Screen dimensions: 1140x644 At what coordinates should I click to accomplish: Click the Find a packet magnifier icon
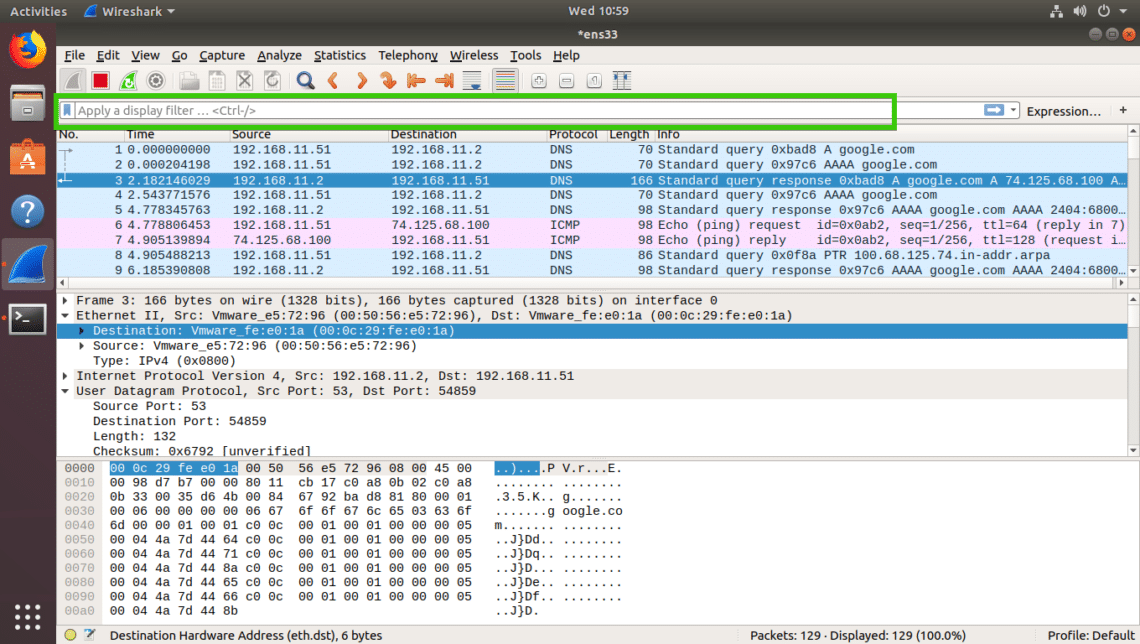(x=305, y=81)
